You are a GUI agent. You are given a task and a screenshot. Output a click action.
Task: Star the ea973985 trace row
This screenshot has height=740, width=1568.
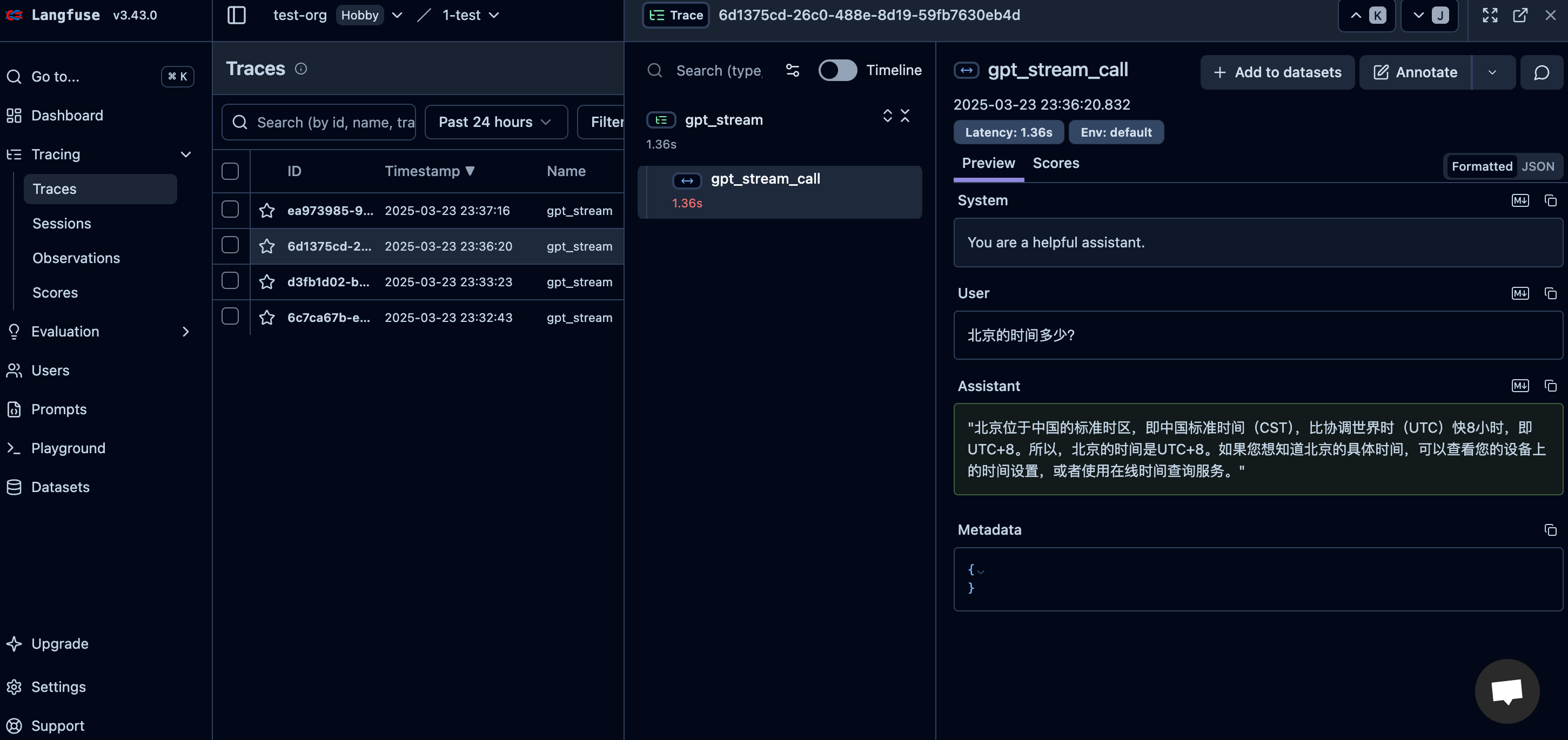[x=266, y=211]
